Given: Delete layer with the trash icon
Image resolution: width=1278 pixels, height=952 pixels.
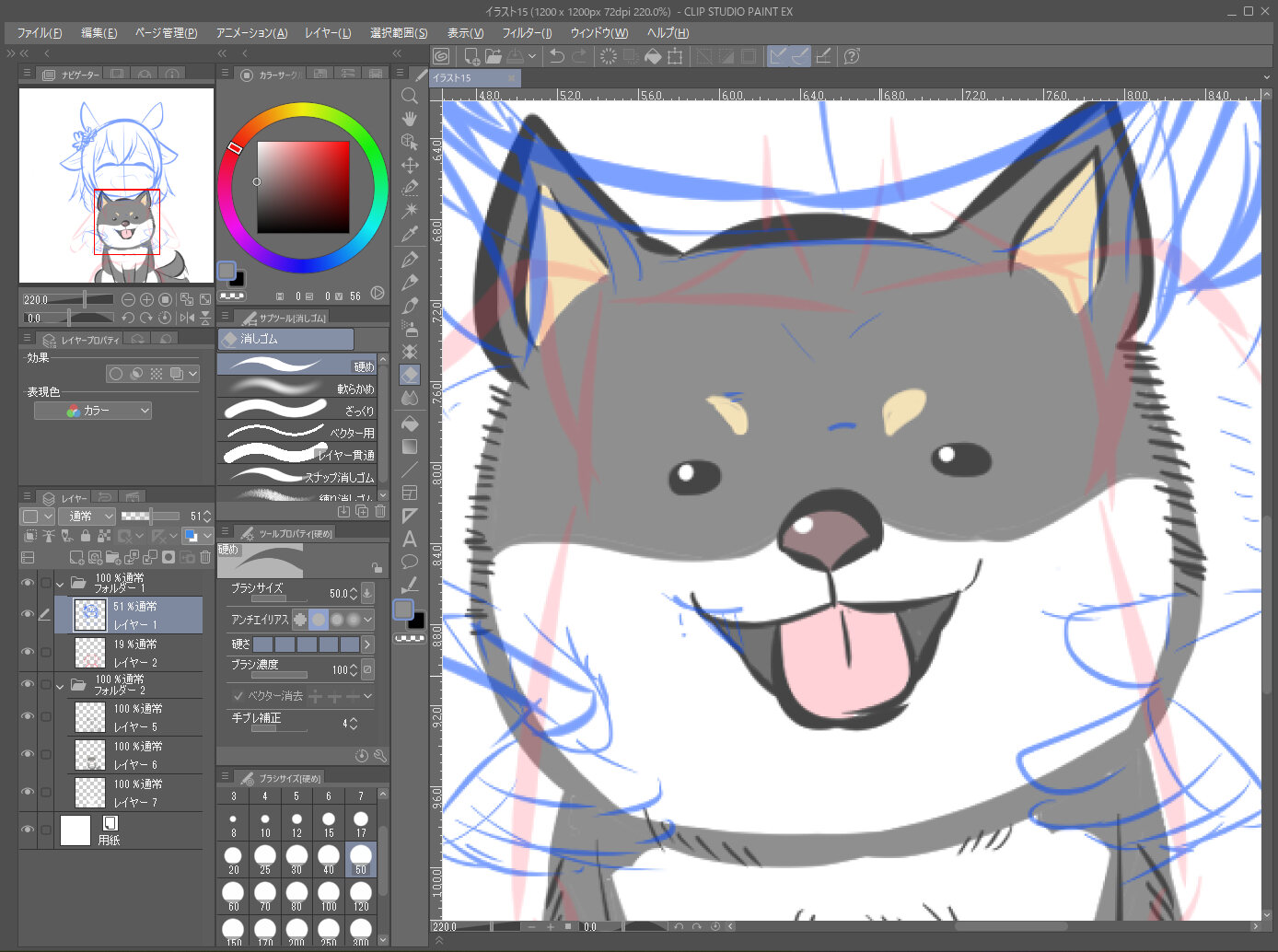Looking at the screenshot, I should tap(205, 557).
